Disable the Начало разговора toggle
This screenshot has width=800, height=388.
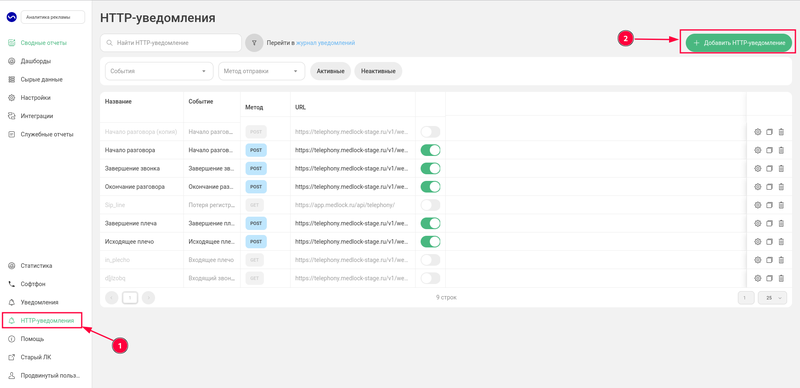coord(430,150)
